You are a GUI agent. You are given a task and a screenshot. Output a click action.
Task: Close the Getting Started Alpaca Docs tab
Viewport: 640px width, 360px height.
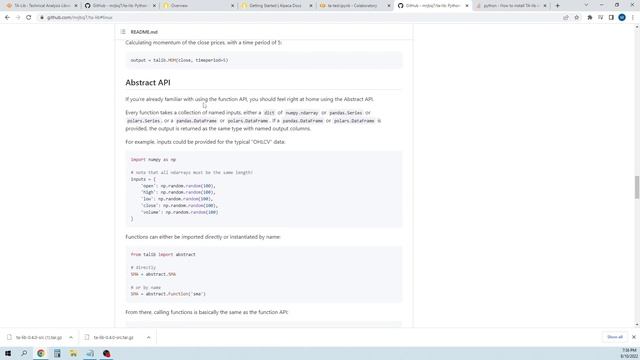[x=311, y=6]
